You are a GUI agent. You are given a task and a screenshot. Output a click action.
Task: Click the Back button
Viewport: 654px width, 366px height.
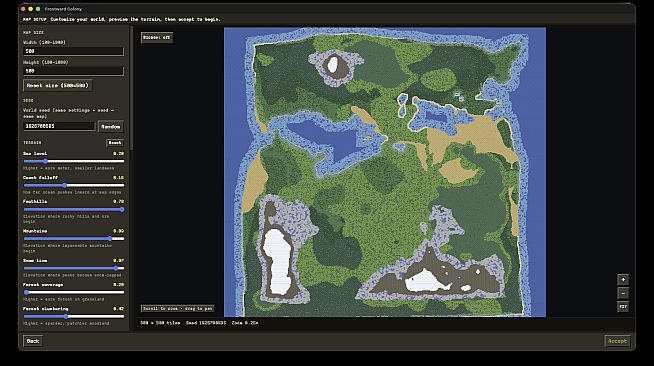[x=33, y=341]
